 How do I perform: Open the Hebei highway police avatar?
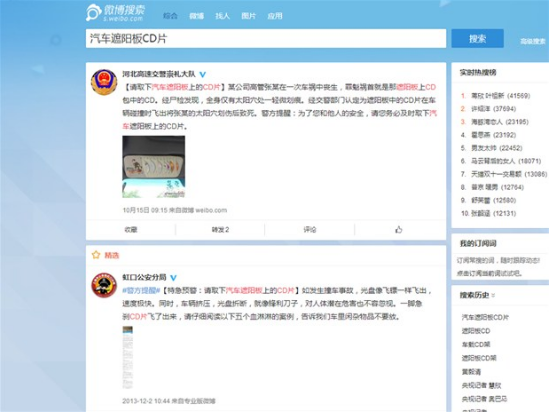[104, 82]
